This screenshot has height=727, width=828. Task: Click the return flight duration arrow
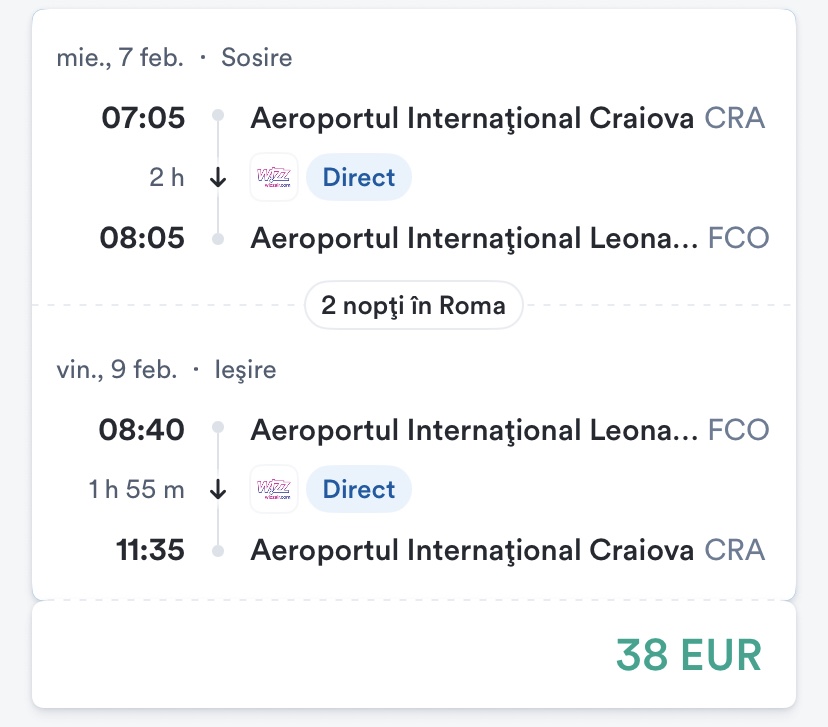click(219, 489)
